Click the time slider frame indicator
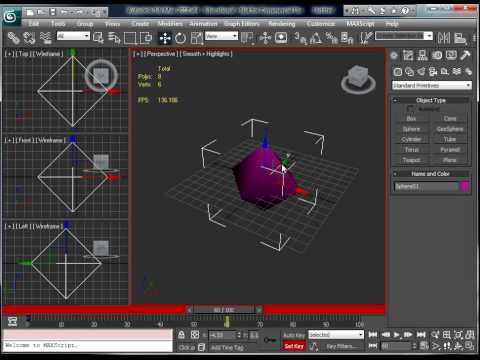 tap(224, 310)
